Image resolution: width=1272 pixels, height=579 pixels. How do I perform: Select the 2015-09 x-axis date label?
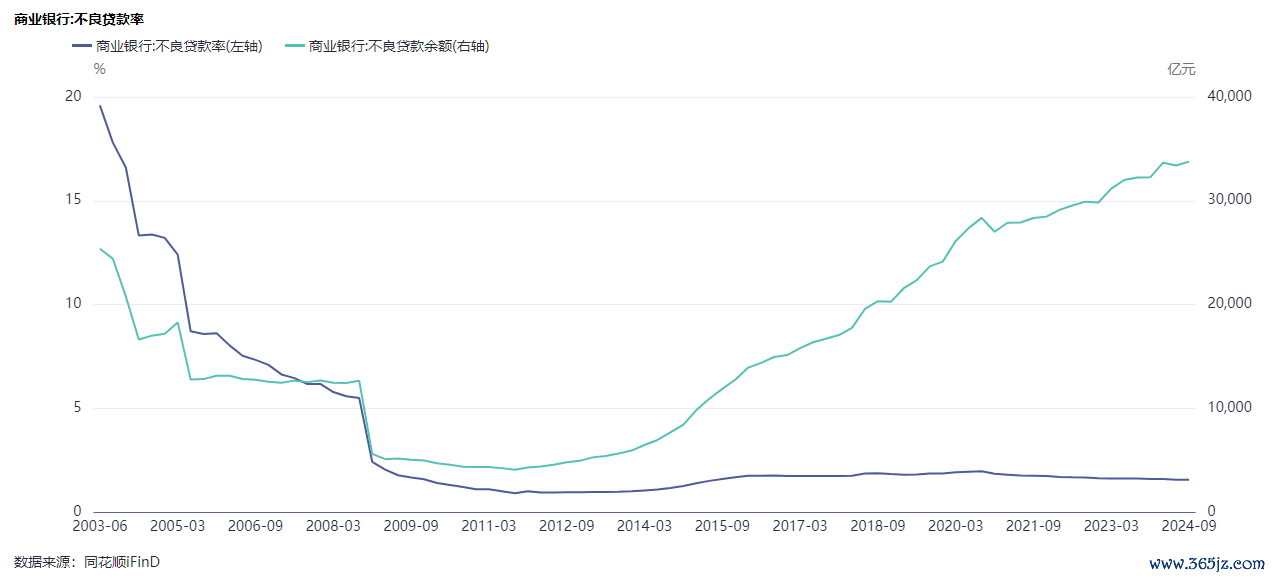click(722, 526)
